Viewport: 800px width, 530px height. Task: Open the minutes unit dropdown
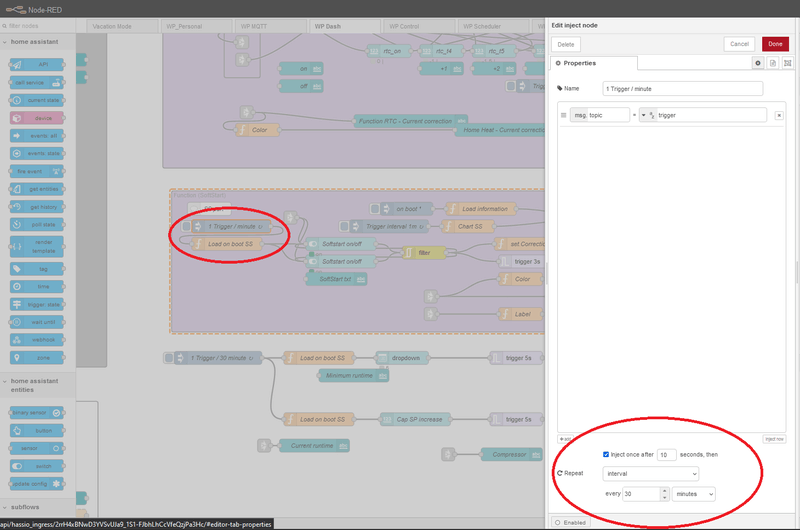point(695,494)
